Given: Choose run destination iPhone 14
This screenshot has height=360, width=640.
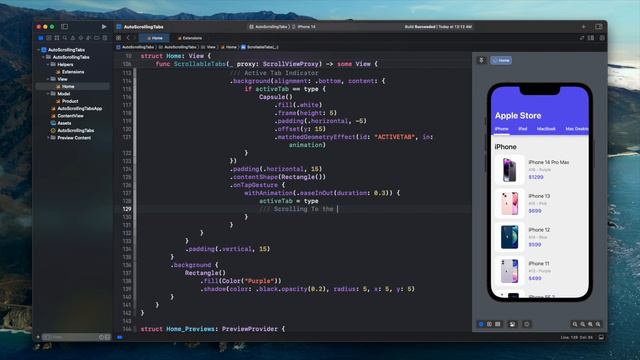Looking at the screenshot, I should coord(304,27).
